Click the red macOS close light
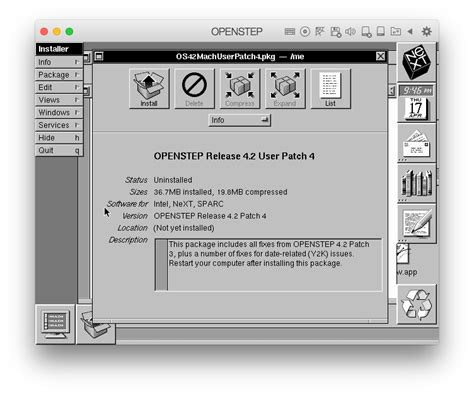Screen dimensions: 474x395 point(44,32)
